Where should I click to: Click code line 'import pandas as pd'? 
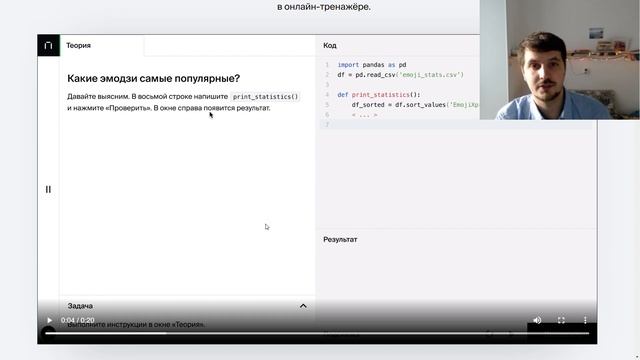coord(371,65)
